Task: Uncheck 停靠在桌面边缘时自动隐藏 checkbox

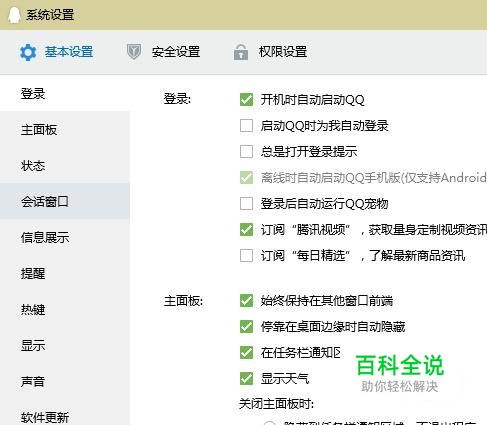Action: [246, 327]
